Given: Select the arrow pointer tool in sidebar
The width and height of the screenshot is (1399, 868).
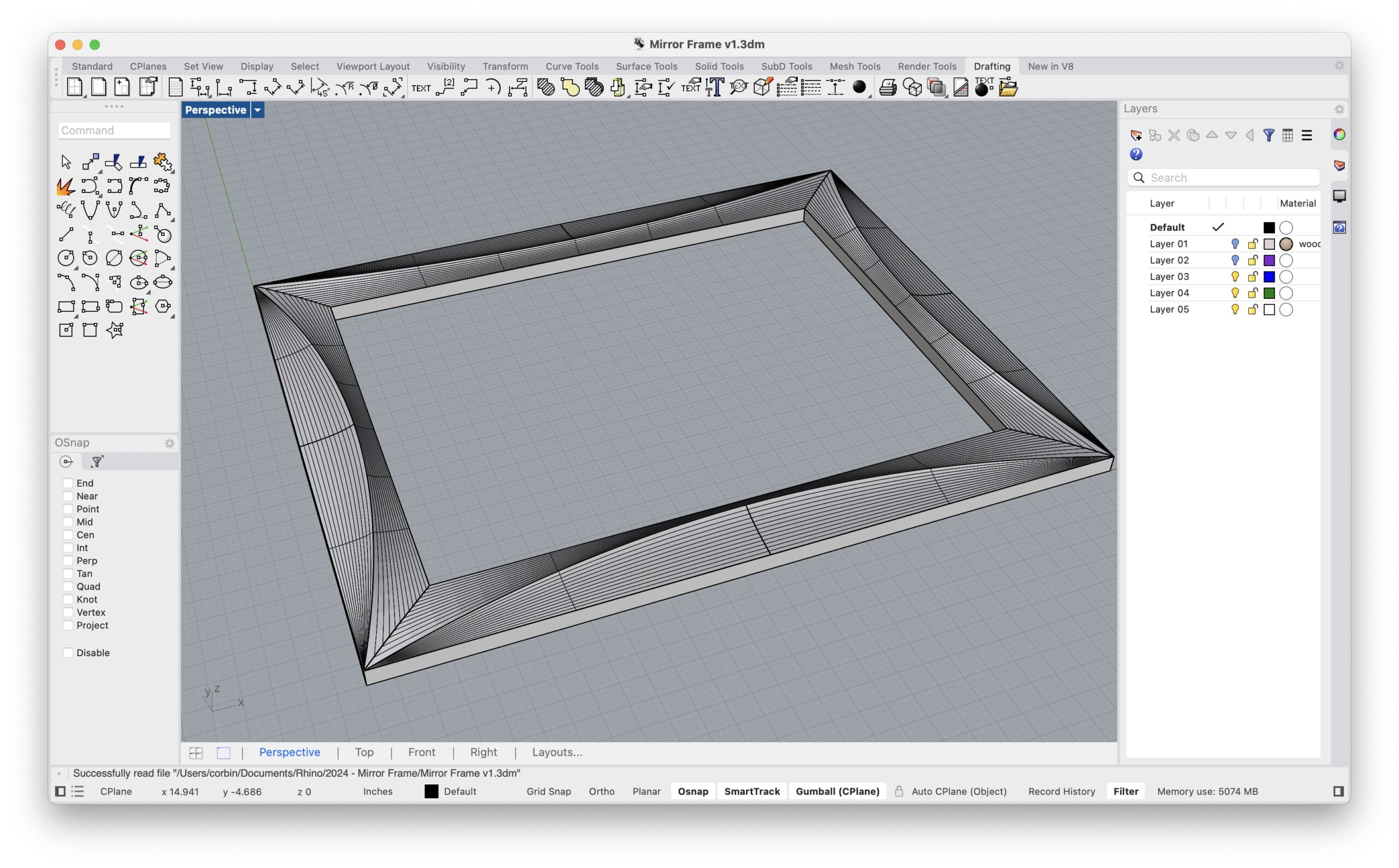Looking at the screenshot, I should pyautogui.click(x=66, y=162).
